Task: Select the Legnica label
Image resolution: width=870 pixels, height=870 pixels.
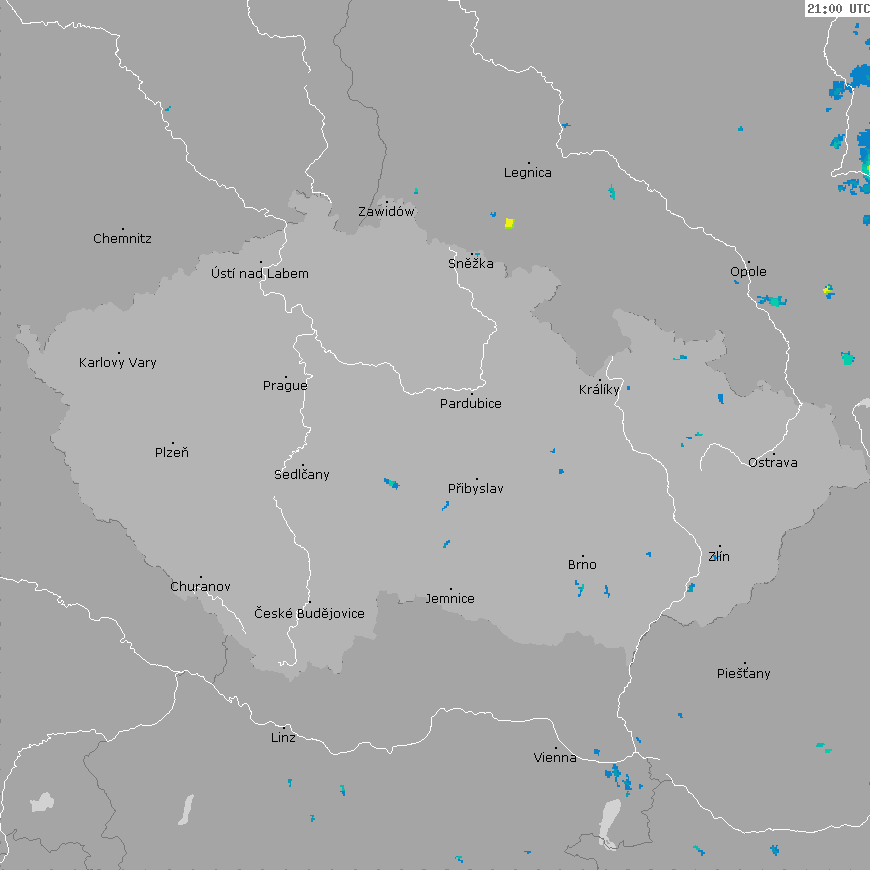Action: (528, 173)
